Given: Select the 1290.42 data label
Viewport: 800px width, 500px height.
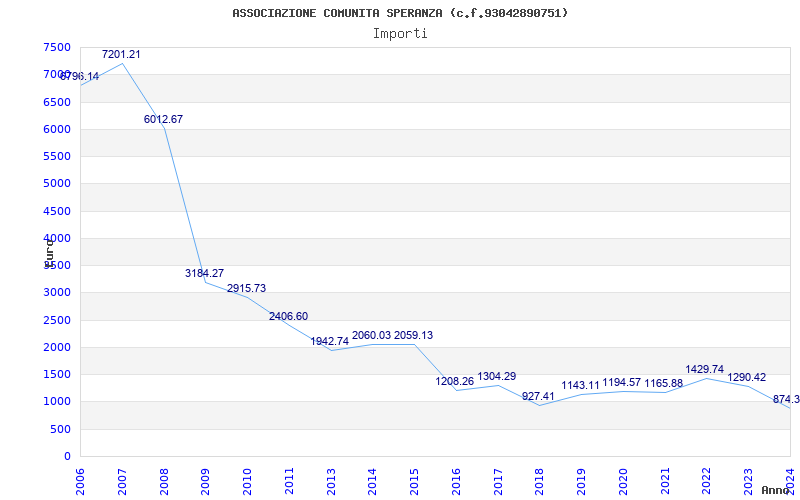Looking at the screenshot, I should (746, 378).
